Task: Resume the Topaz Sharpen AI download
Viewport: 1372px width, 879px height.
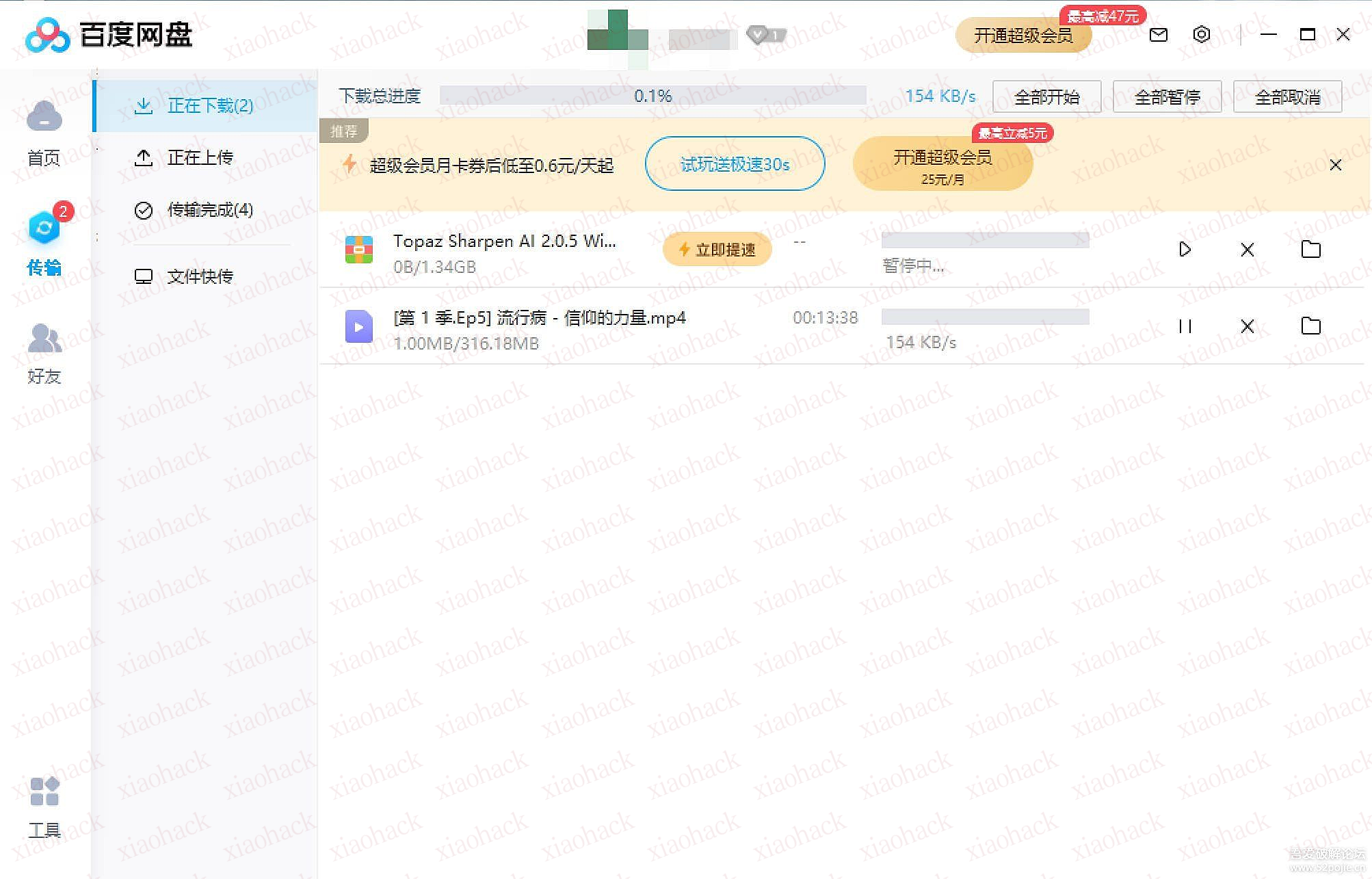Action: (1185, 250)
